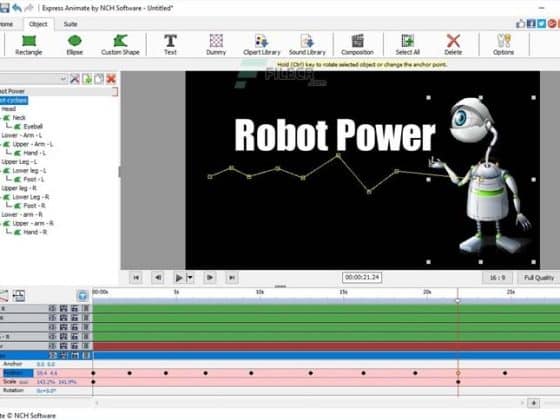560x420 pixels.
Task: Click the timeline horizontal scrollbar
Action: click(309, 403)
